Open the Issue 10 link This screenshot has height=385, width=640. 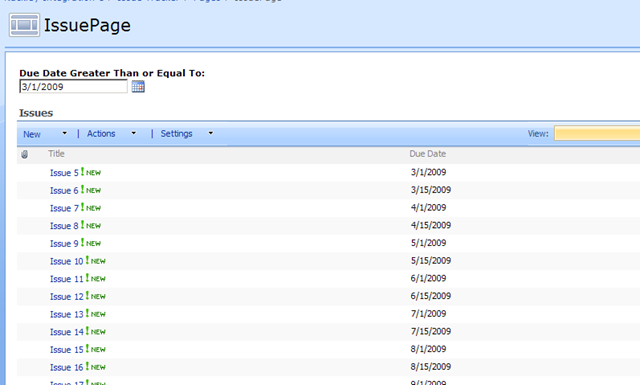(67, 261)
